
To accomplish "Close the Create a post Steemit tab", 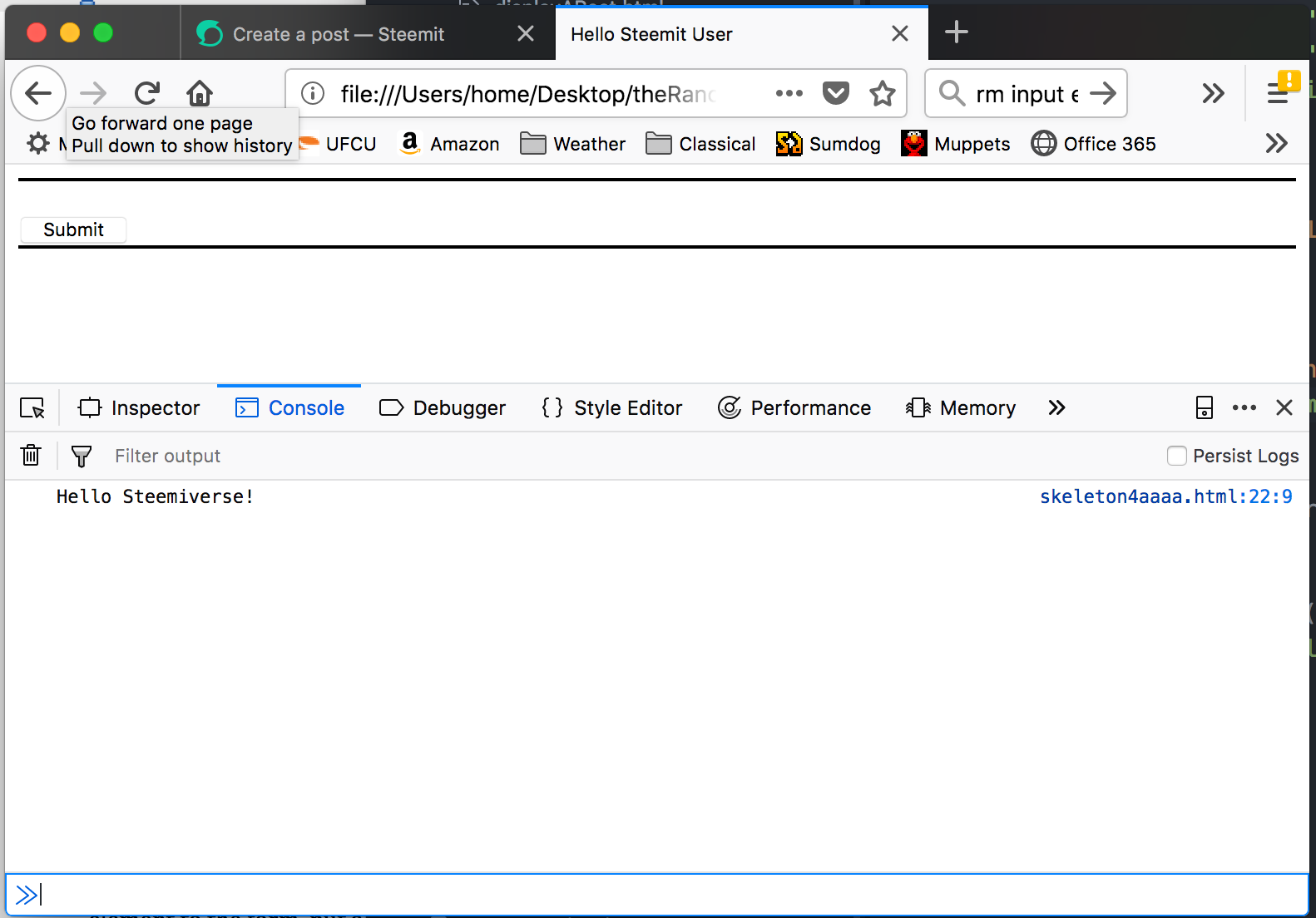I will [526, 33].
